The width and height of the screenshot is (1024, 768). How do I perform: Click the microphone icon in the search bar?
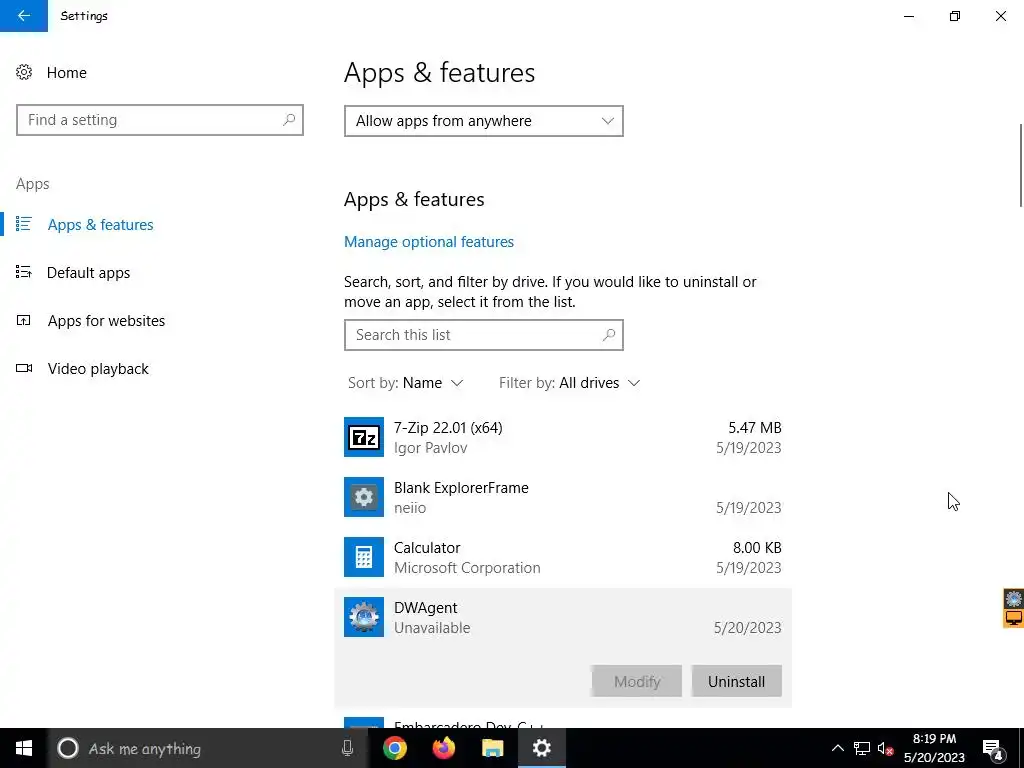347,748
